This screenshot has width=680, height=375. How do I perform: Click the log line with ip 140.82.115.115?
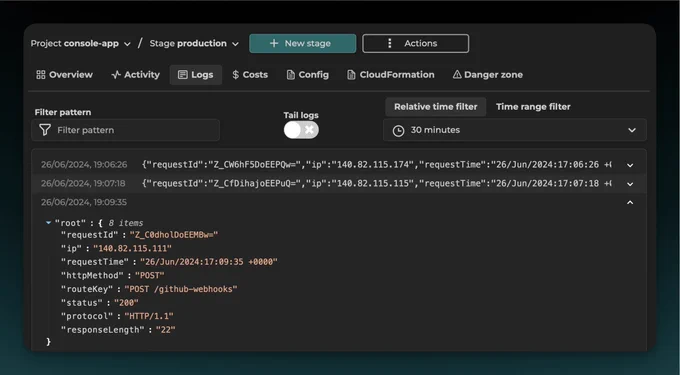click(x=376, y=183)
